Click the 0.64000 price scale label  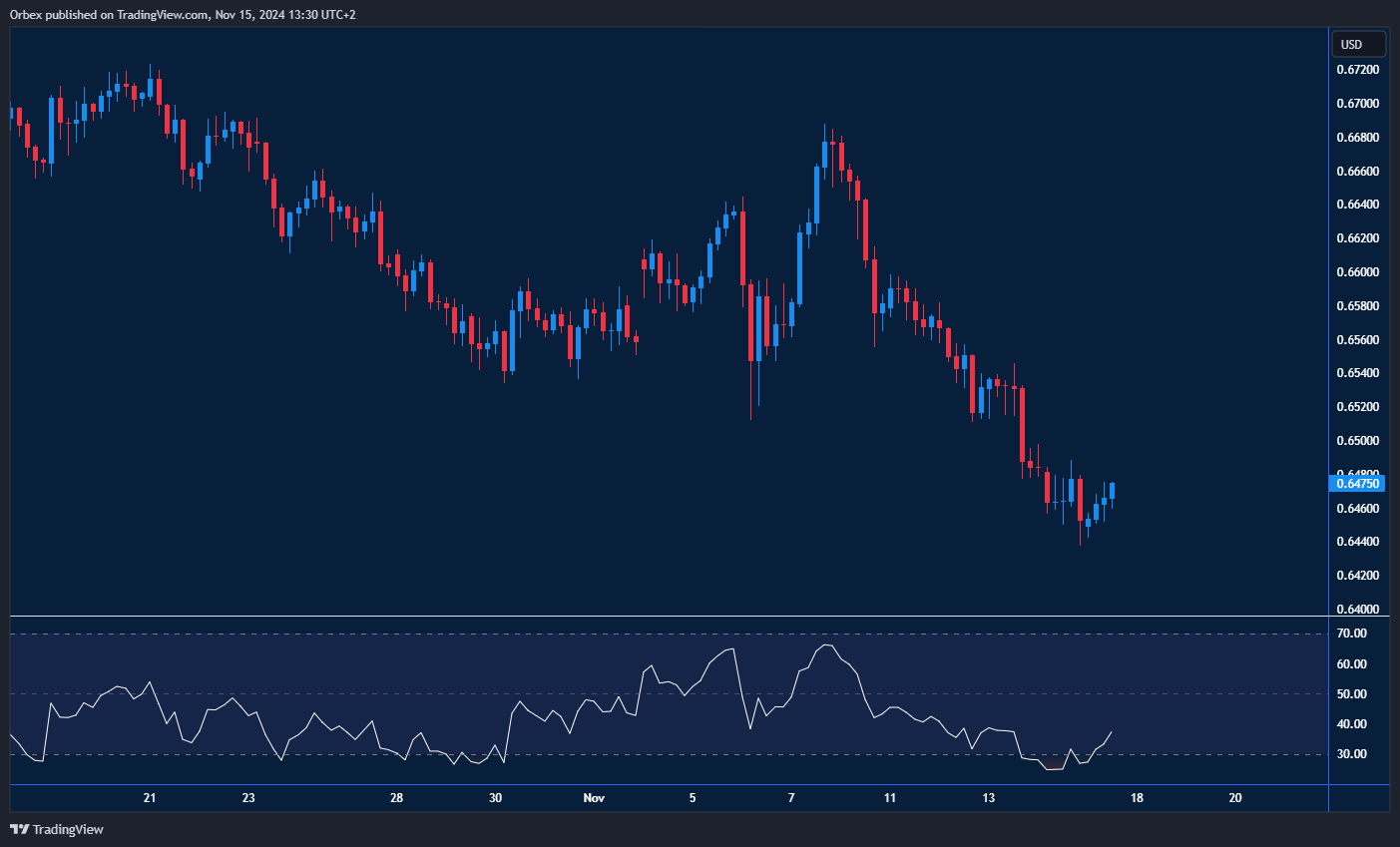[x=1357, y=610]
